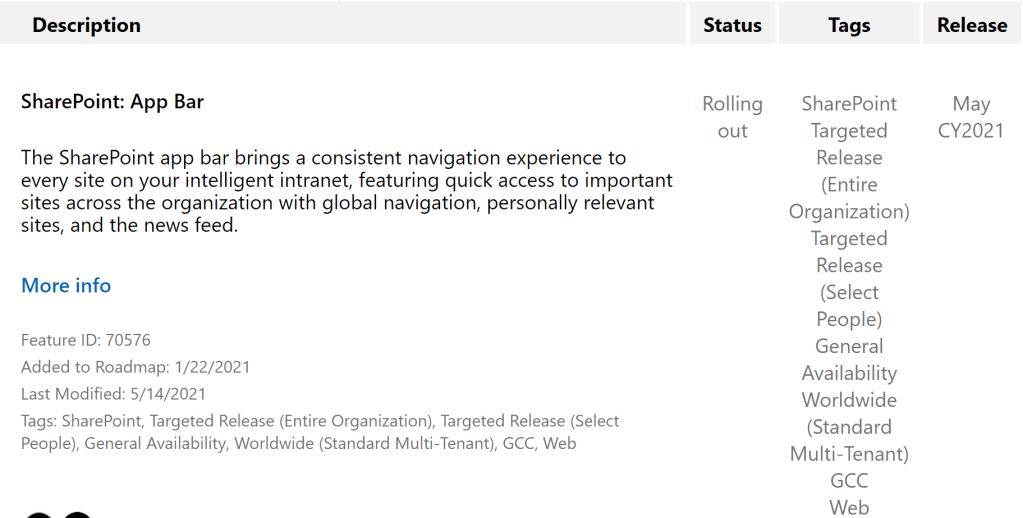Viewport: 1023px width, 518px height.
Task: Select the Rolling out status text
Action: pyautogui.click(x=732, y=117)
